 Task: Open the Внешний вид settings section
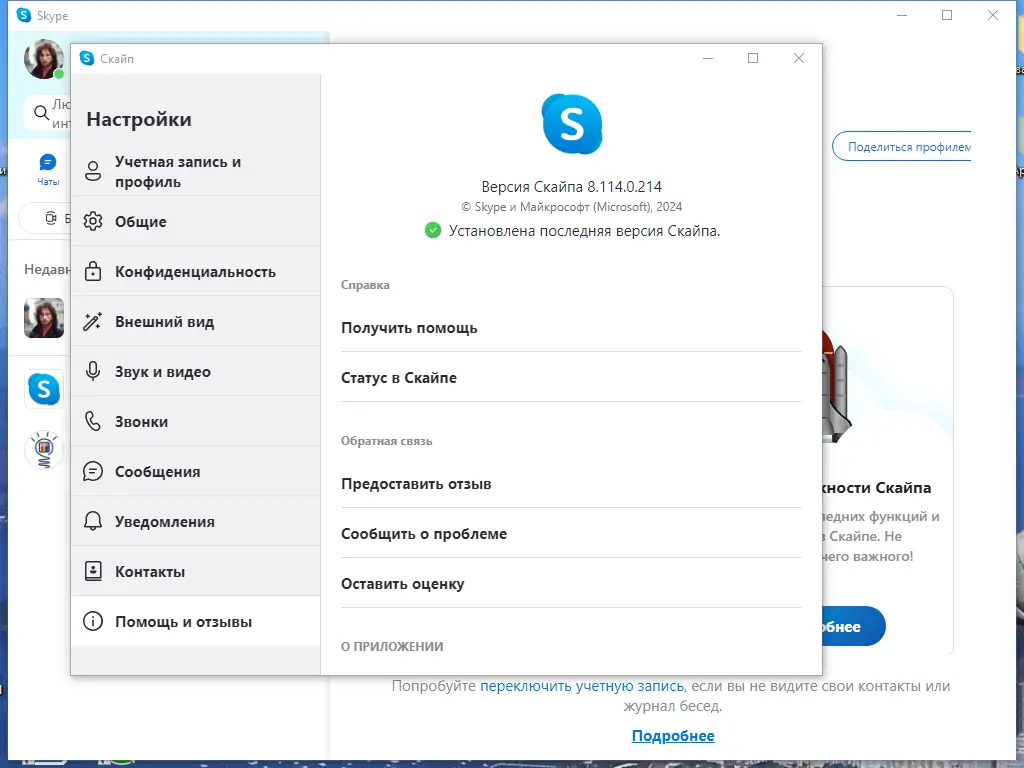[195, 321]
